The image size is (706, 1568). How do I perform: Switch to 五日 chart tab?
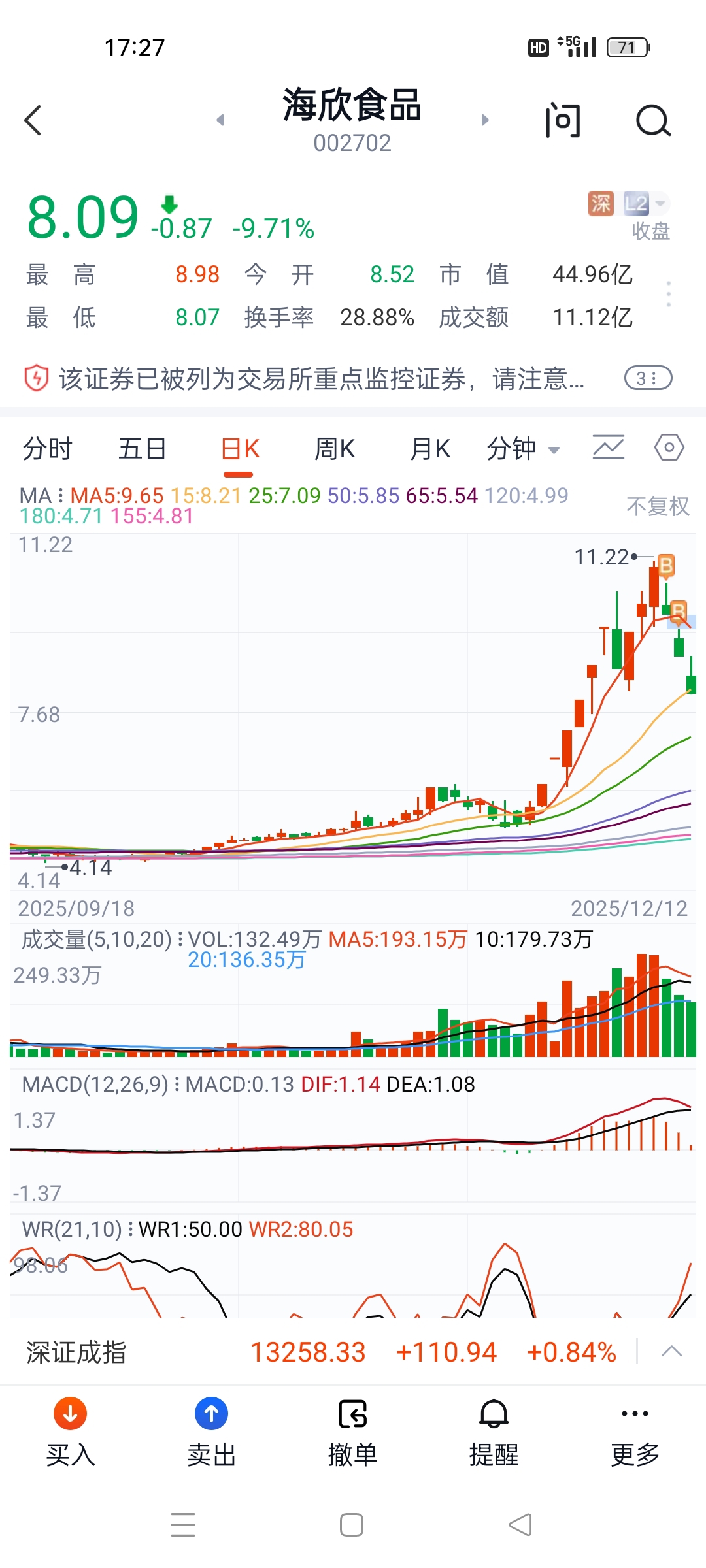[x=142, y=449]
